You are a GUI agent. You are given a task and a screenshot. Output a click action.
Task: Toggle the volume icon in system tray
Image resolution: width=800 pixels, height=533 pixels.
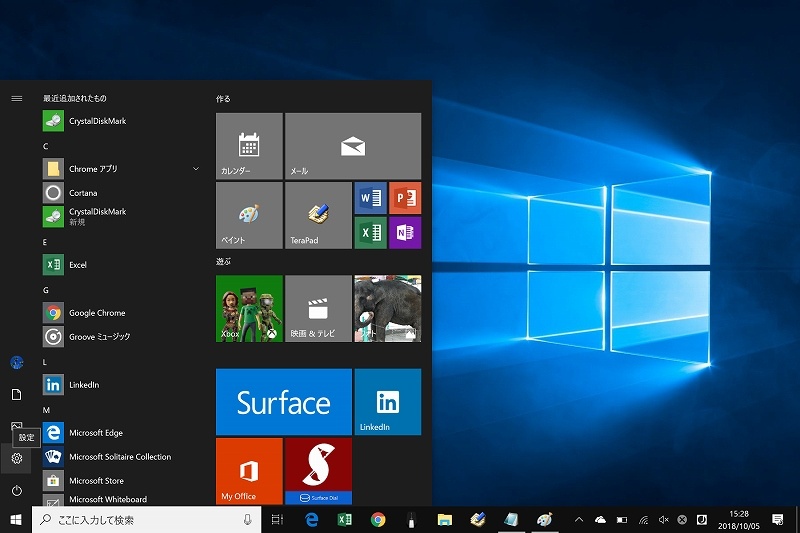coord(663,520)
